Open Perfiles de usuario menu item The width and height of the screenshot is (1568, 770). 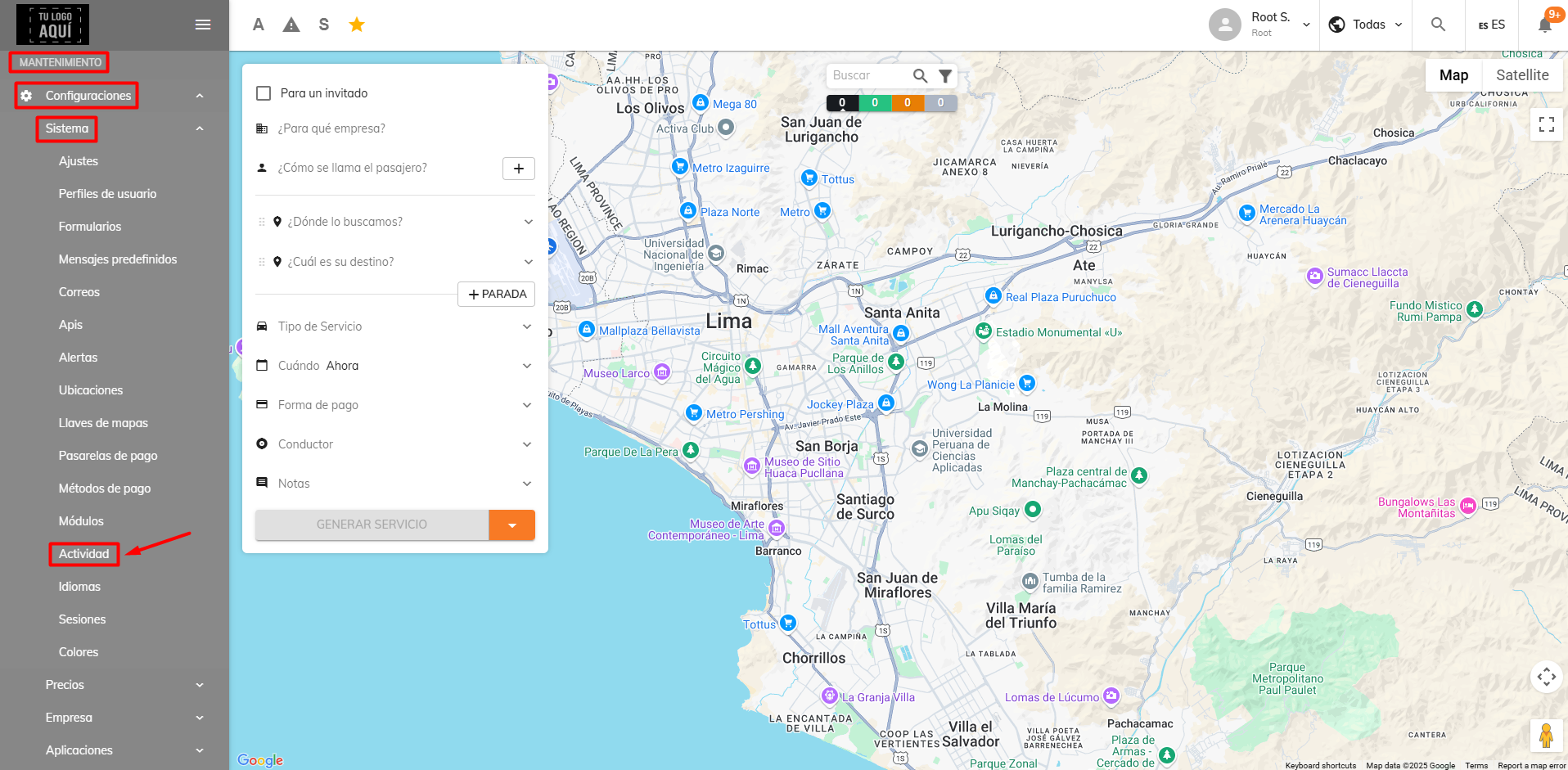107,194
